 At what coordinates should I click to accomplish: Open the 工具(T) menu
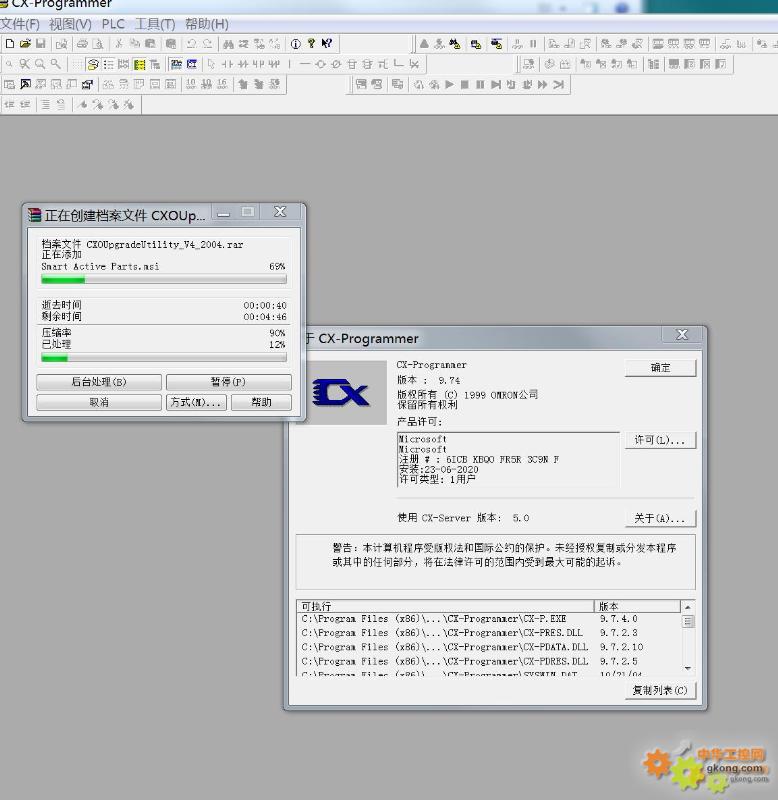point(155,24)
